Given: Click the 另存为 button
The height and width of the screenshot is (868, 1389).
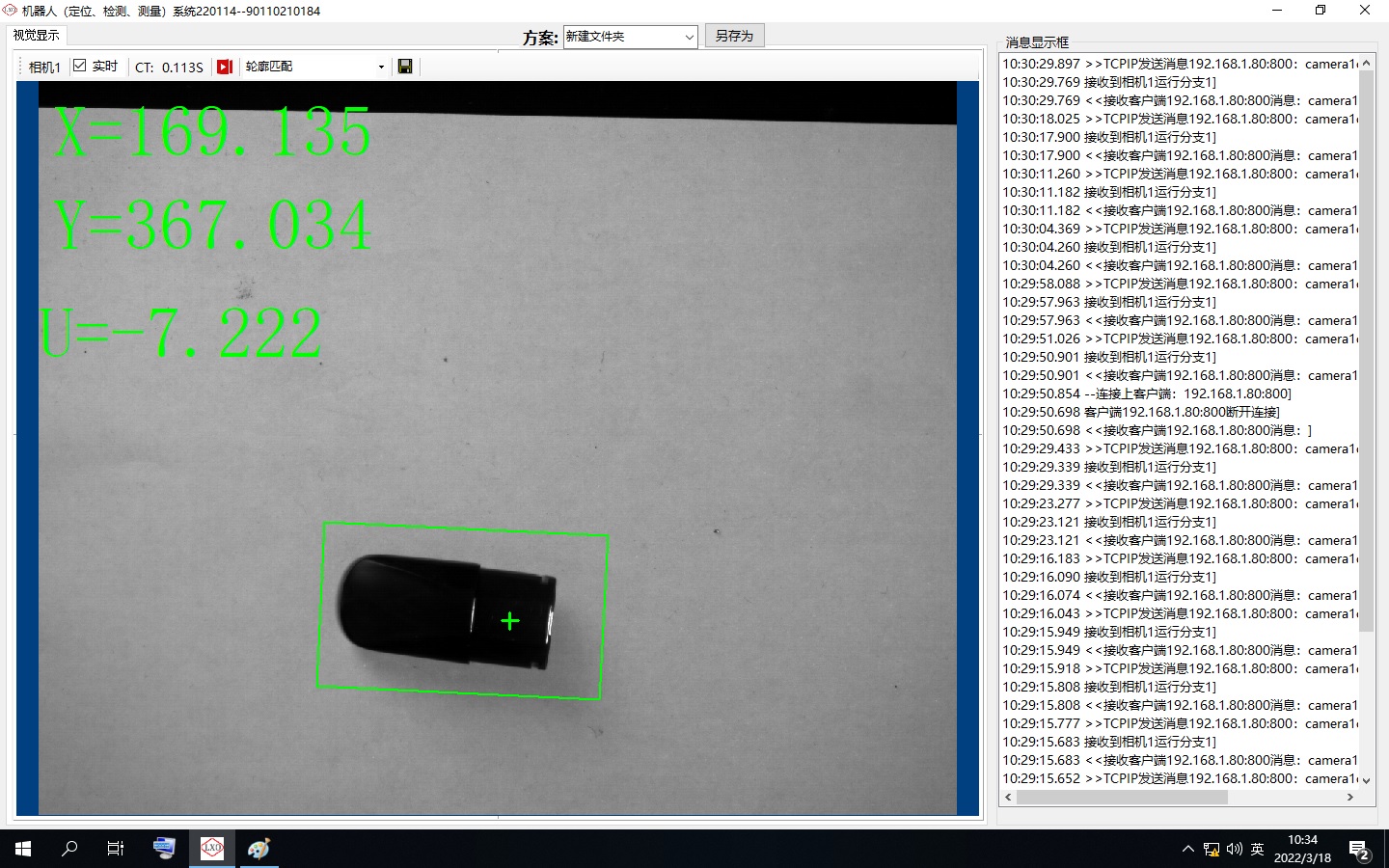Looking at the screenshot, I should pyautogui.click(x=734, y=36).
